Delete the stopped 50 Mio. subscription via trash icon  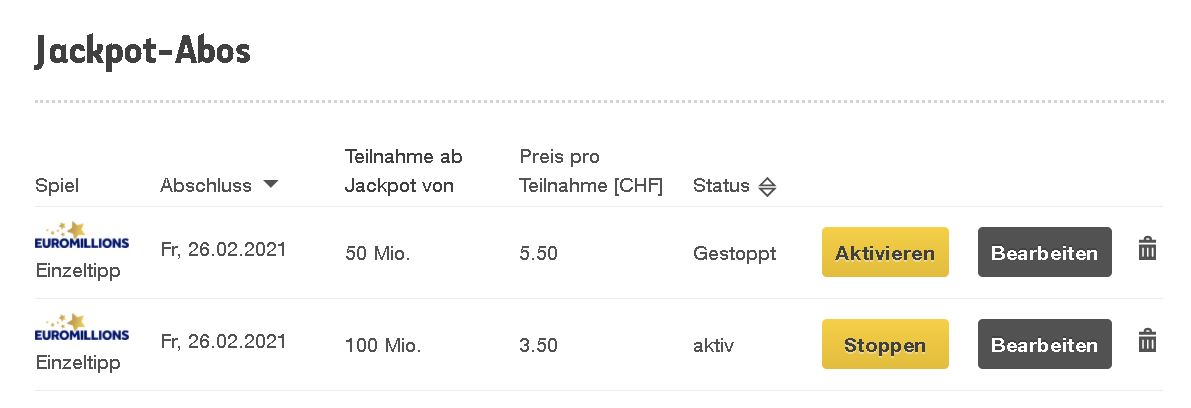coord(1147,250)
